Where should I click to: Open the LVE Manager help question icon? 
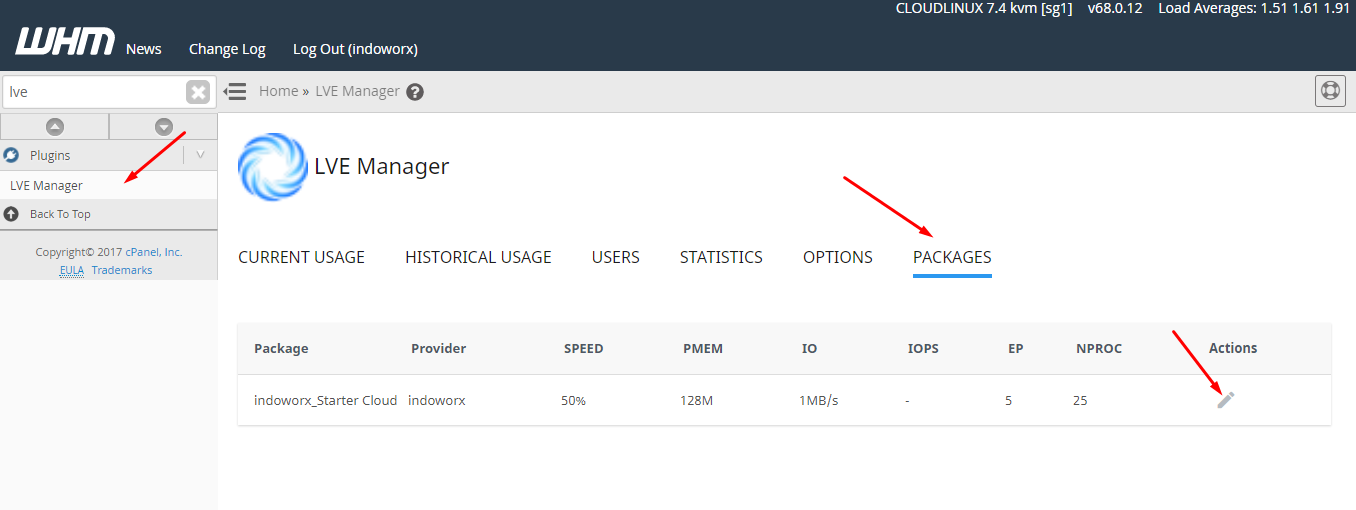pos(415,92)
